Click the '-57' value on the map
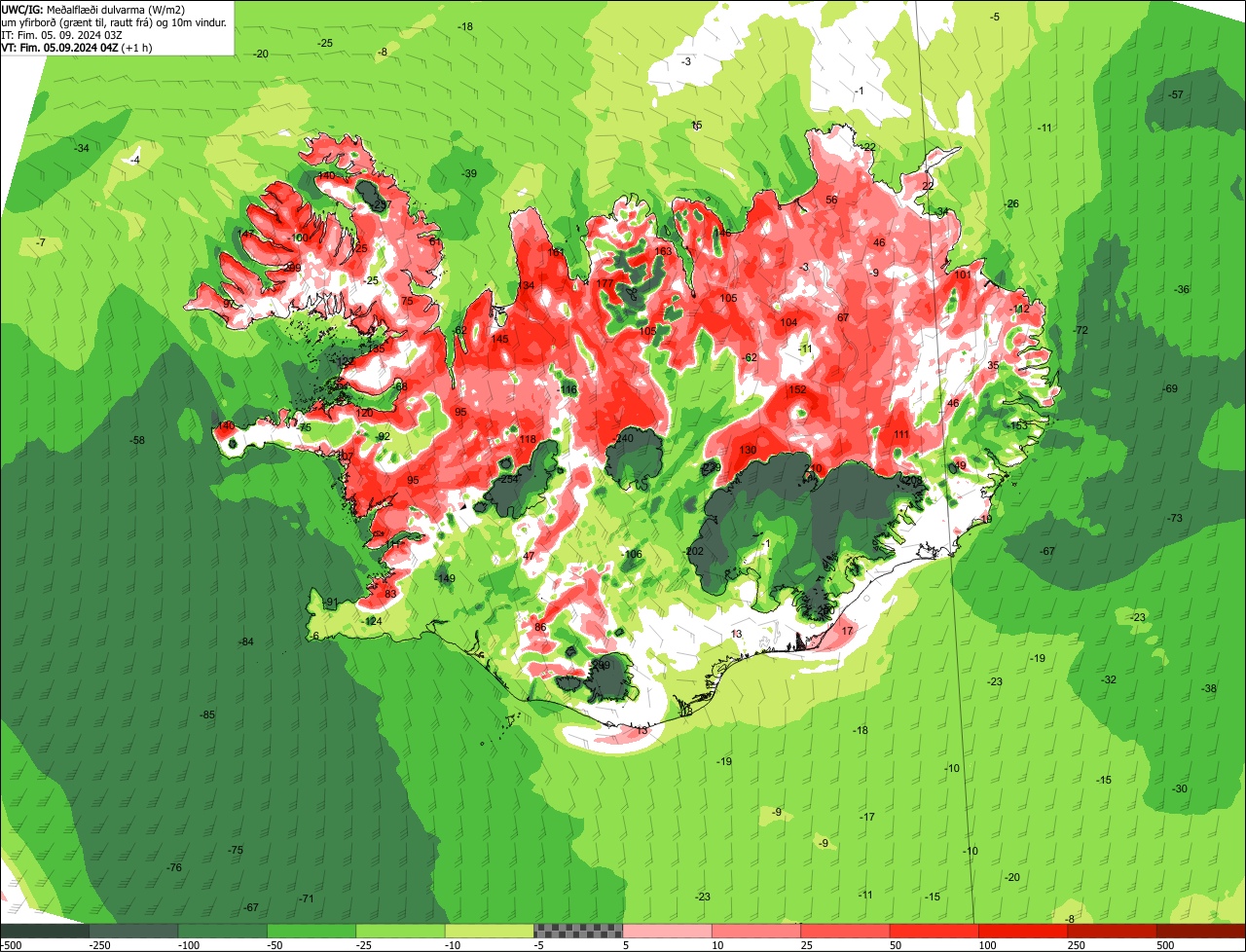 [x=1176, y=94]
